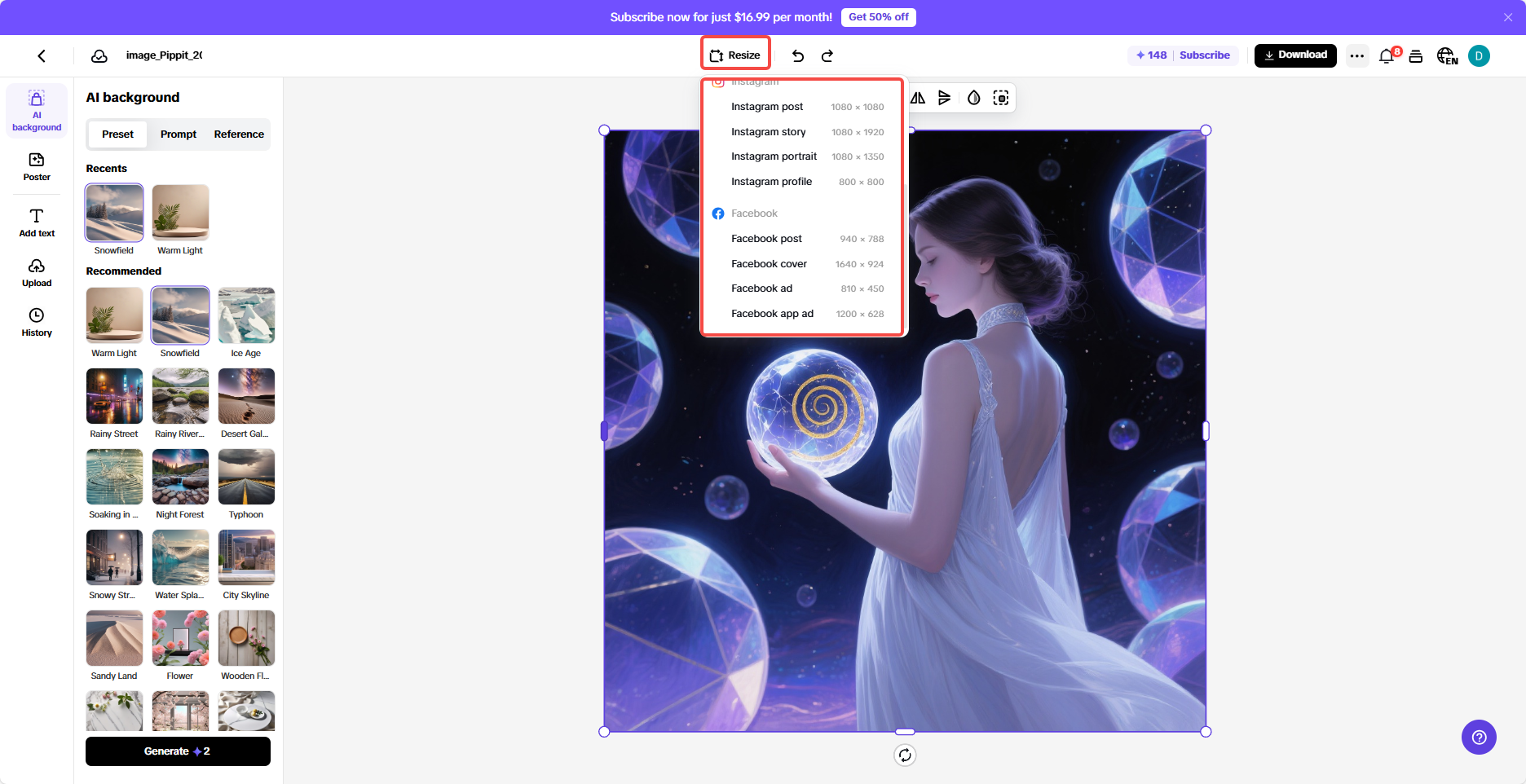Open the Upload panel in the sidebar

37,274
